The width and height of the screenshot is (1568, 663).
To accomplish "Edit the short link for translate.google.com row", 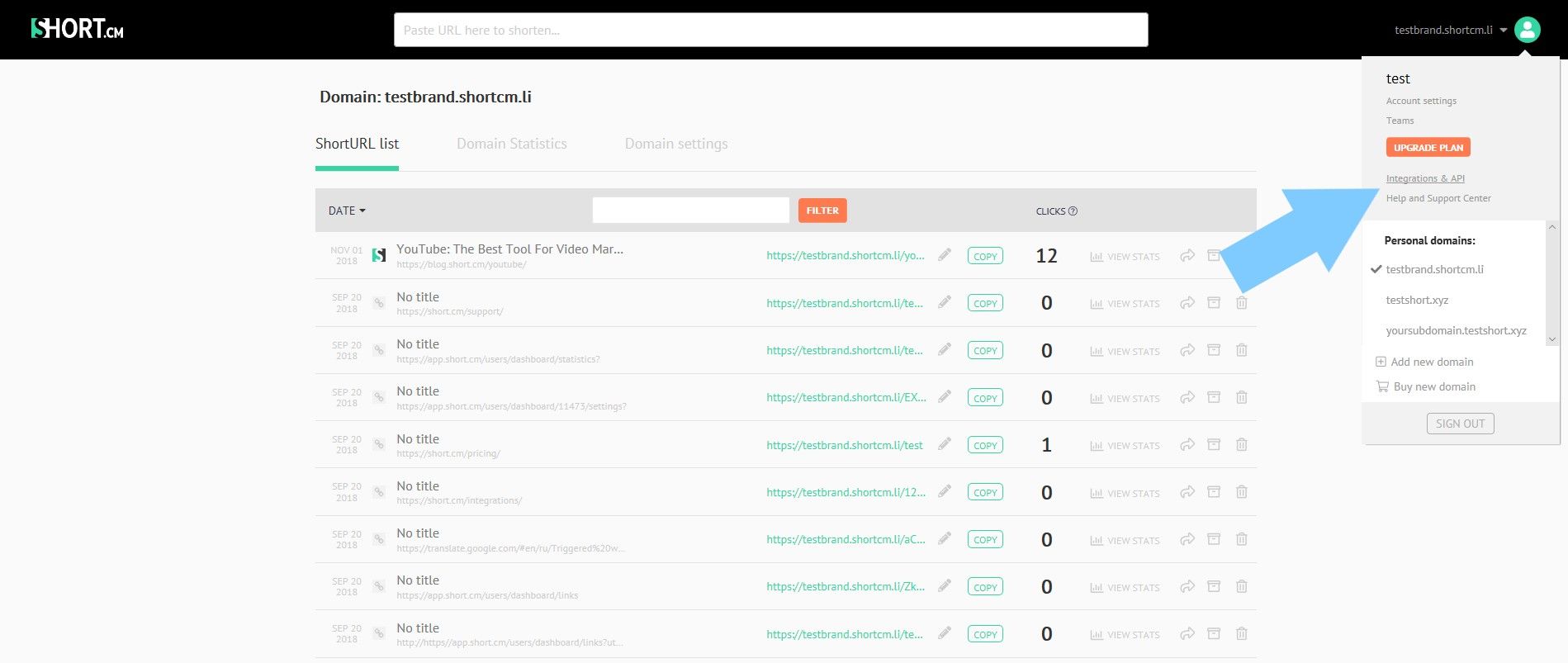I will coord(945,539).
